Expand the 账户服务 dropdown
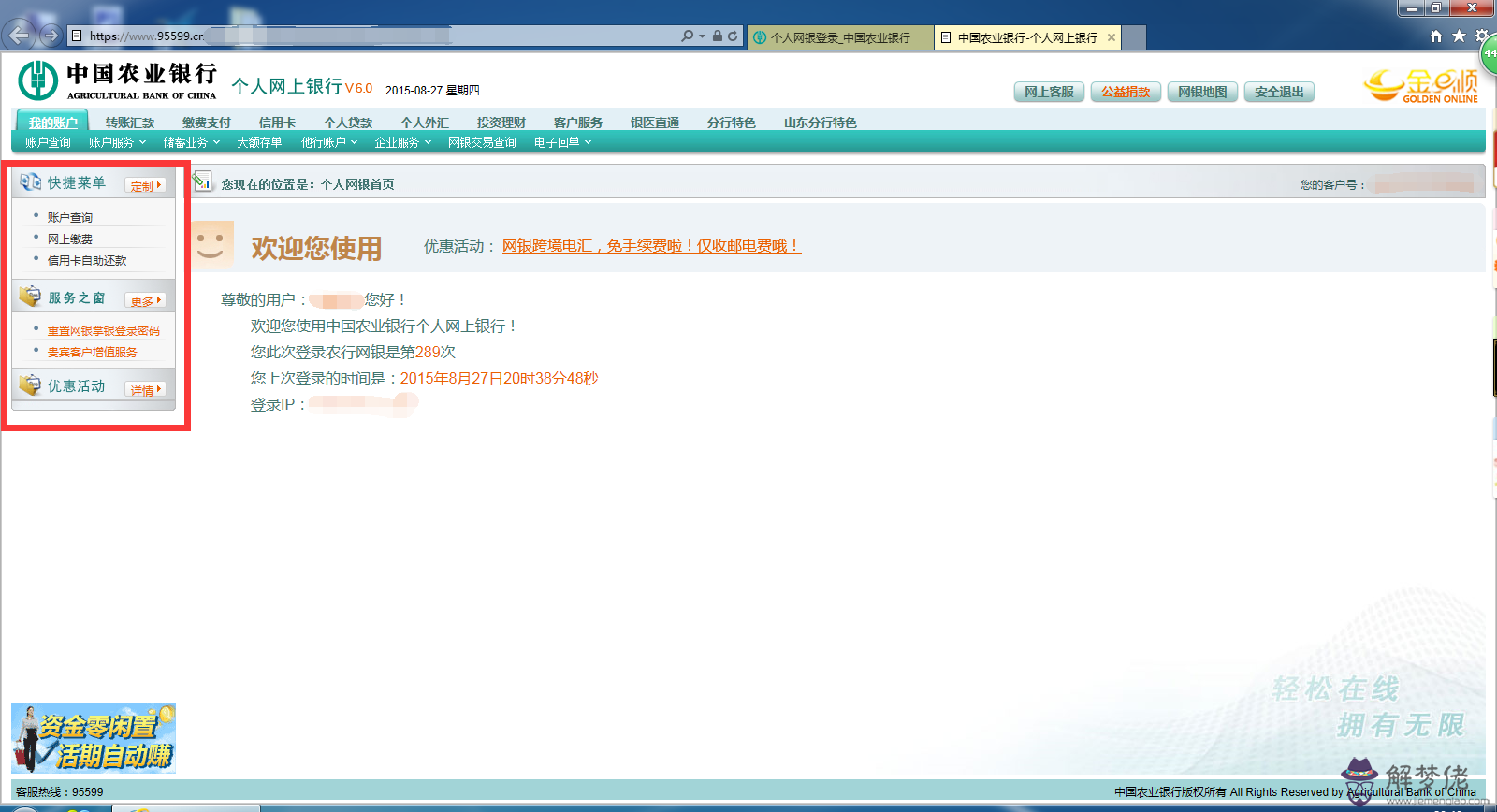This screenshot has width=1497, height=812. (x=117, y=142)
